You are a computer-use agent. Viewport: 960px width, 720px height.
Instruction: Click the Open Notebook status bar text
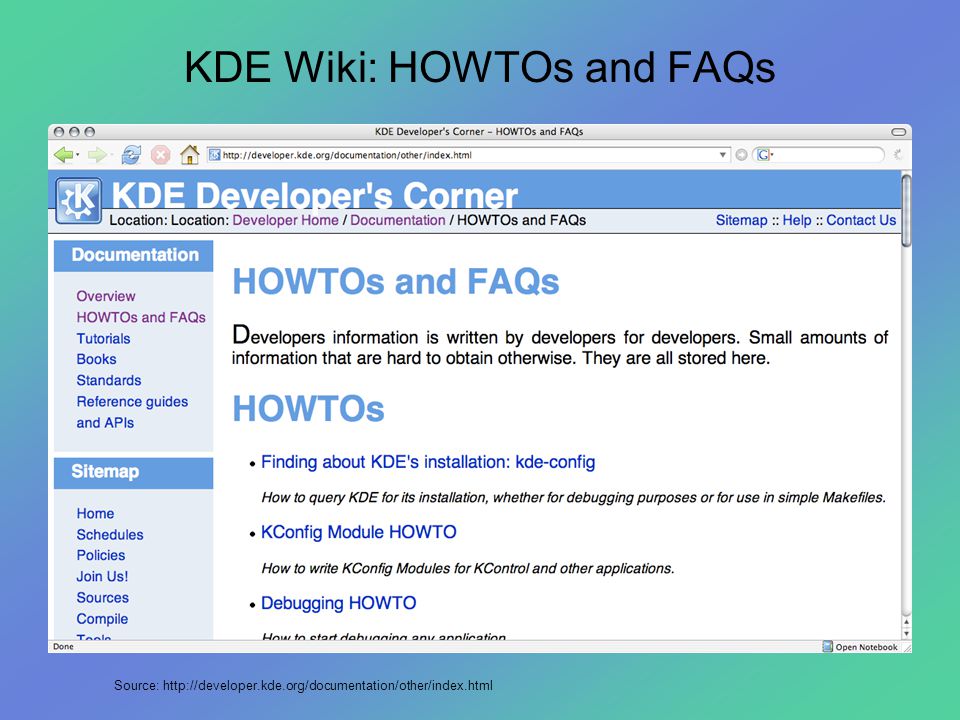pyautogui.click(x=866, y=647)
